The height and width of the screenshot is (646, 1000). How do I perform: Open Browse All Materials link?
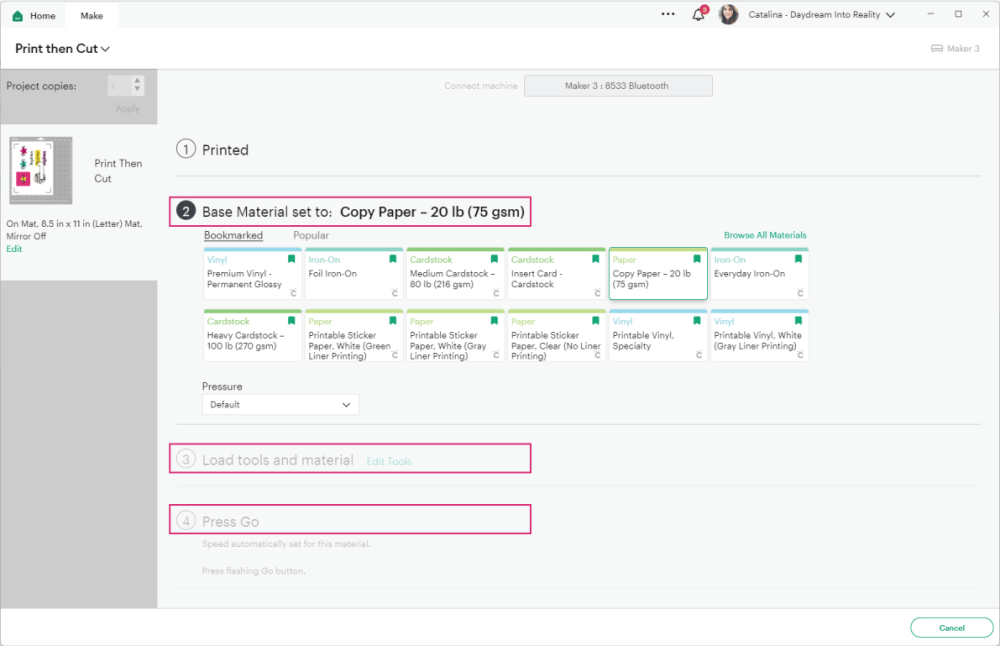(764, 236)
